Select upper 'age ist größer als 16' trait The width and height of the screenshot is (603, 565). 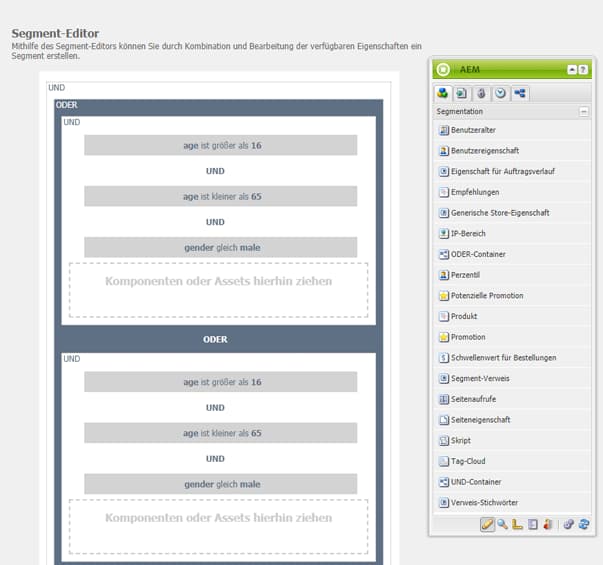click(220, 145)
